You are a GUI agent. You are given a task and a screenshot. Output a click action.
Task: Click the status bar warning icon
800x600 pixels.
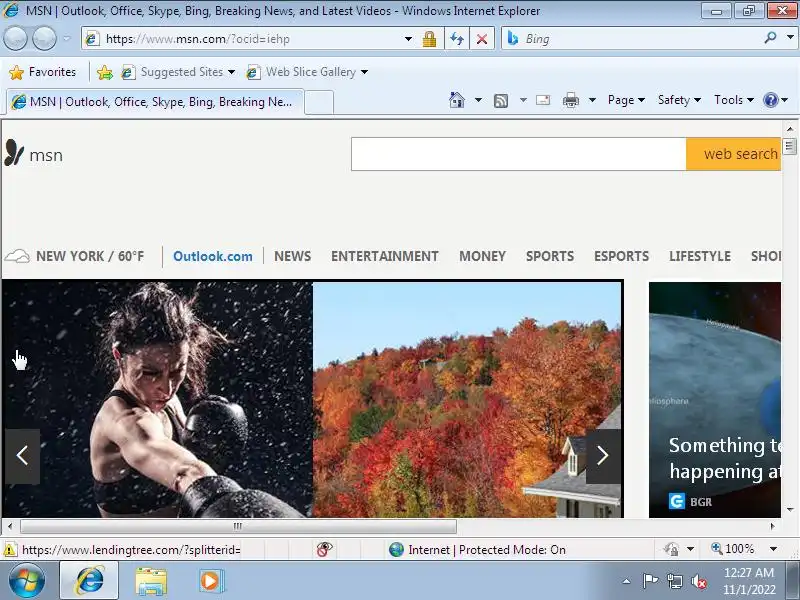[x=9, y=550]
